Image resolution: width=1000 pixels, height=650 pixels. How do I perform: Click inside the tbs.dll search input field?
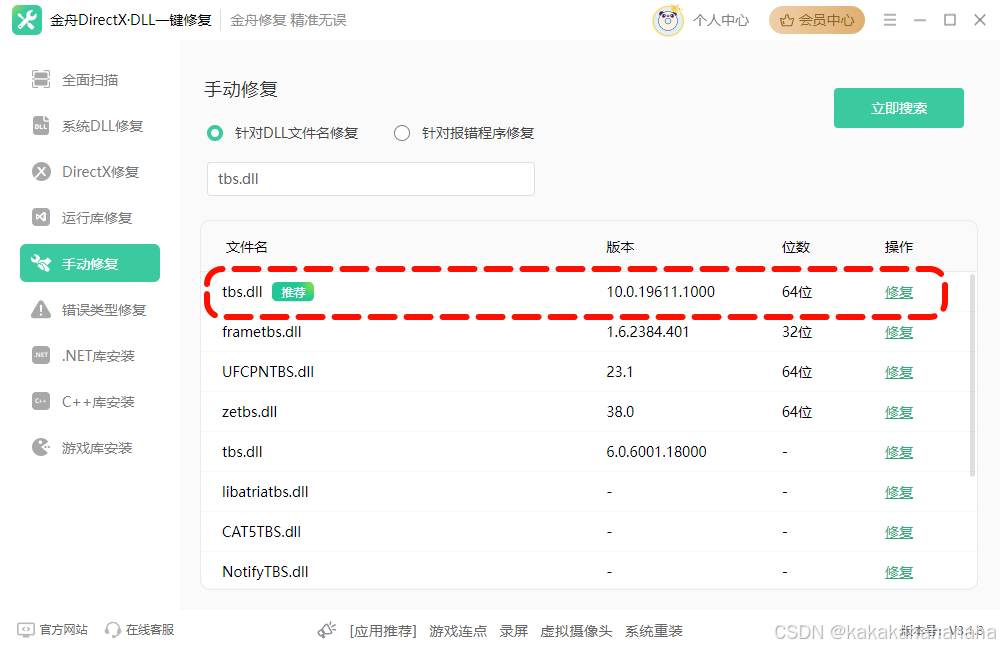coord(370,178)
